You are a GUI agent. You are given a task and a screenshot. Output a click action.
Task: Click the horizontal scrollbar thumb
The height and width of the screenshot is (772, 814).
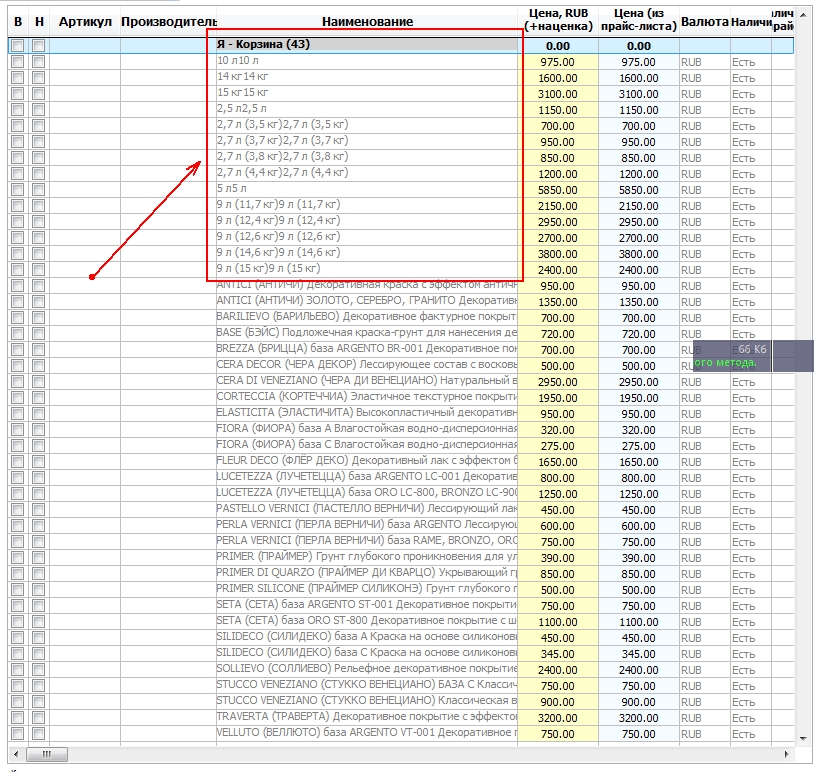pyautogui.click(x=47, y=754)
